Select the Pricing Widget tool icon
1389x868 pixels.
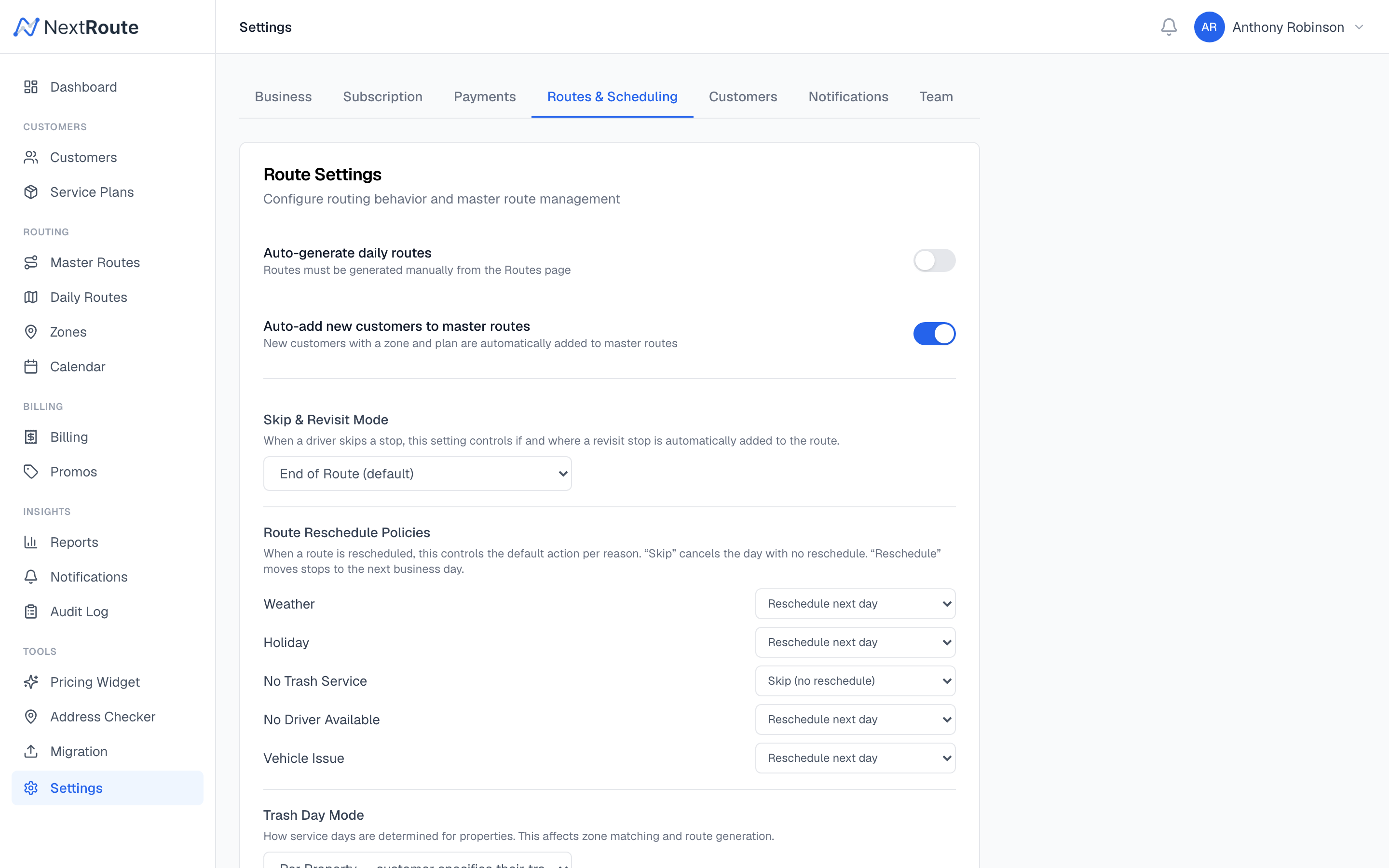pyautogui.click(x=31, y=682)
